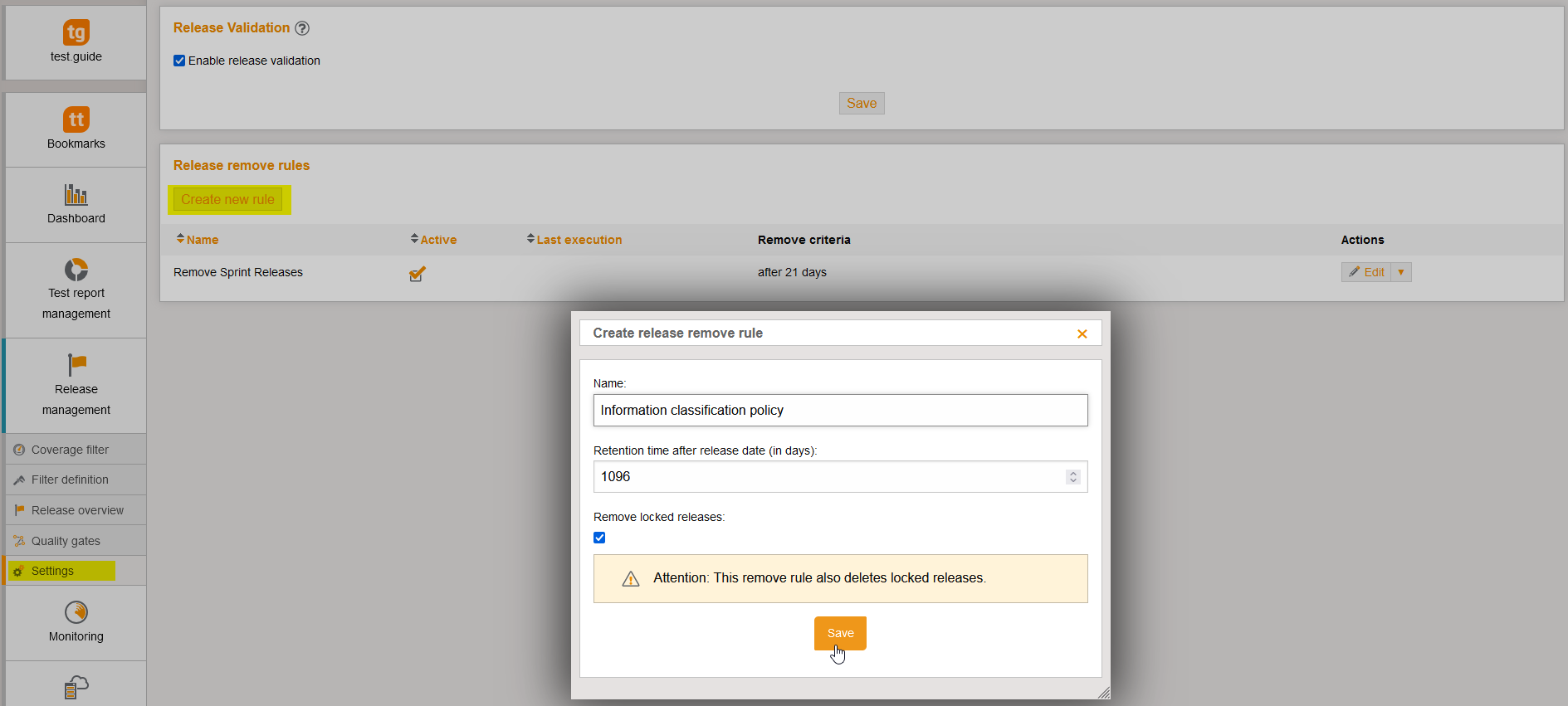Open the Bookmarks tt icon
The image size is (1568, 706).
pos(76,119)
